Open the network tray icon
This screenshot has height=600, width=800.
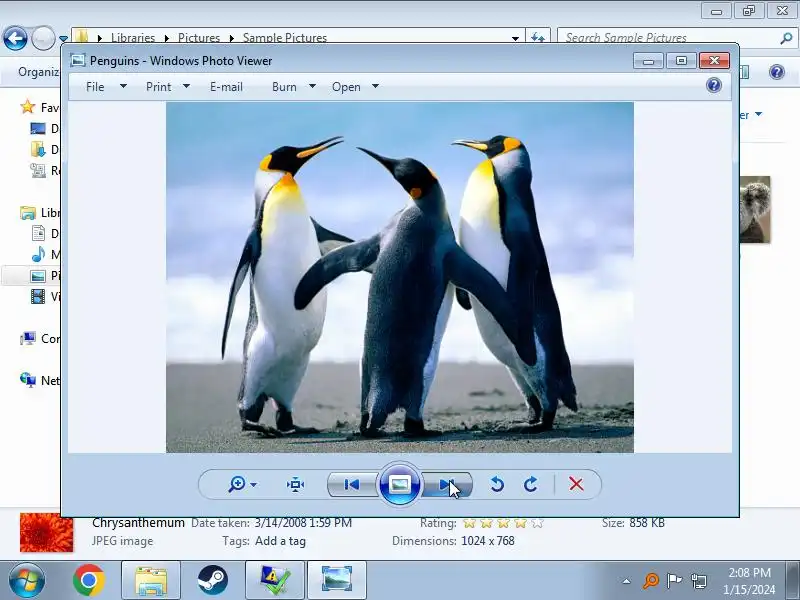click(x=698, y=581)
